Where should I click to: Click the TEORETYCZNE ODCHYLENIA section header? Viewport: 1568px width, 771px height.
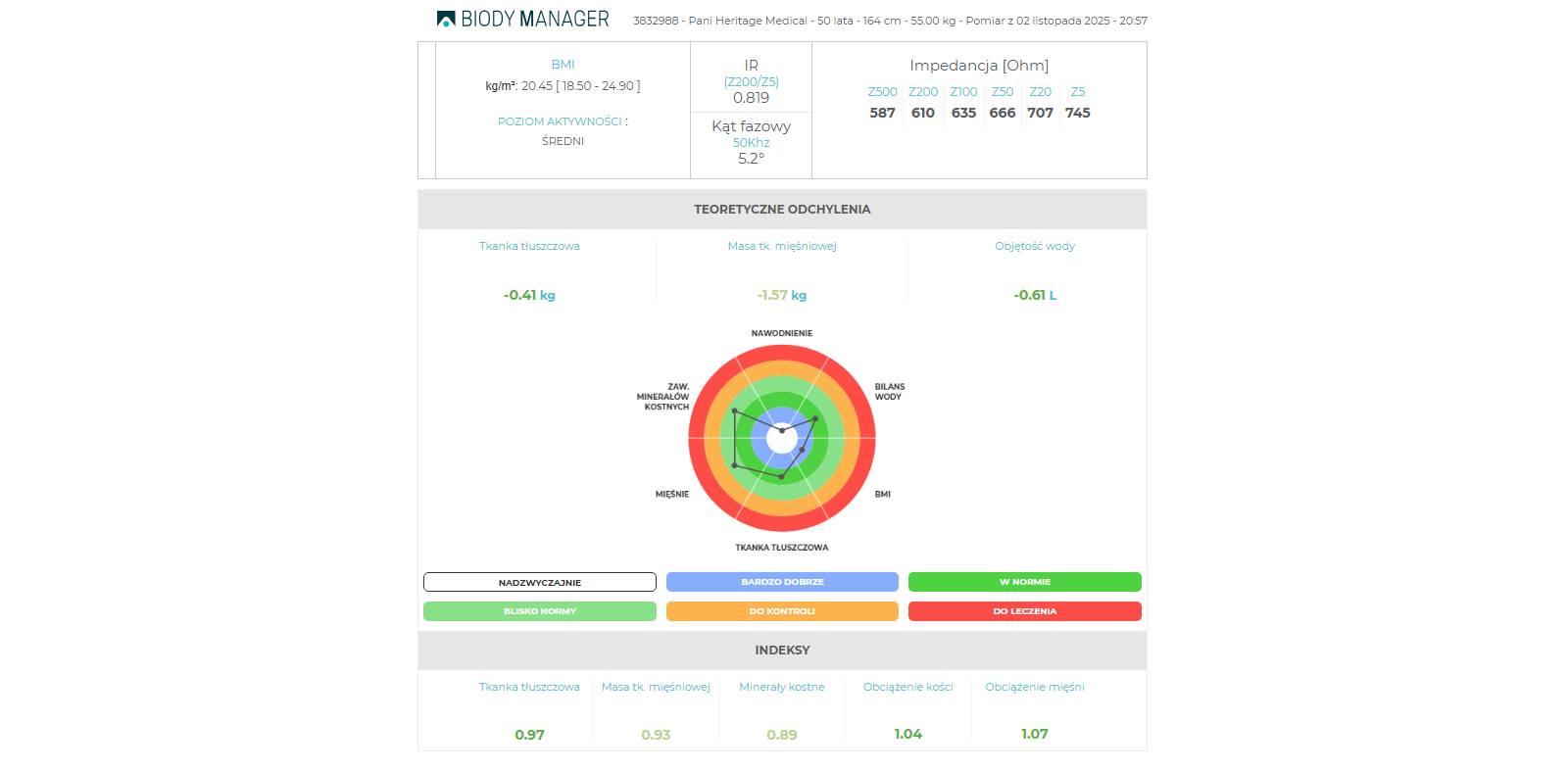[x=782, y=210]
